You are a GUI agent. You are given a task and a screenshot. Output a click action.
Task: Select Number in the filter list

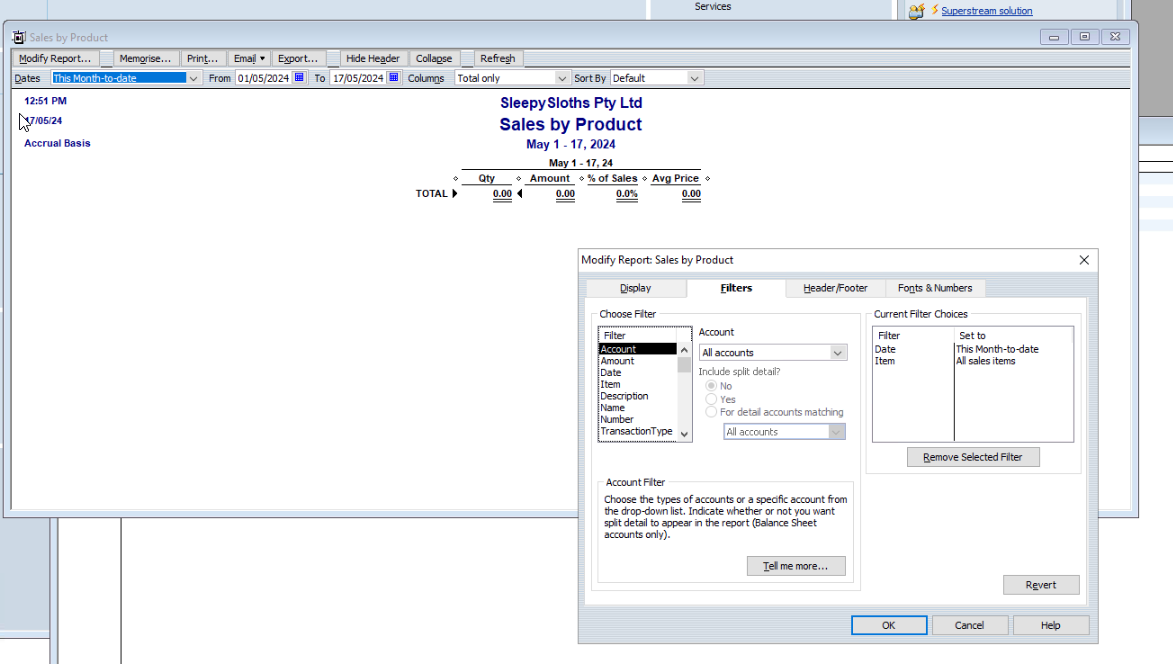point(637,419)
